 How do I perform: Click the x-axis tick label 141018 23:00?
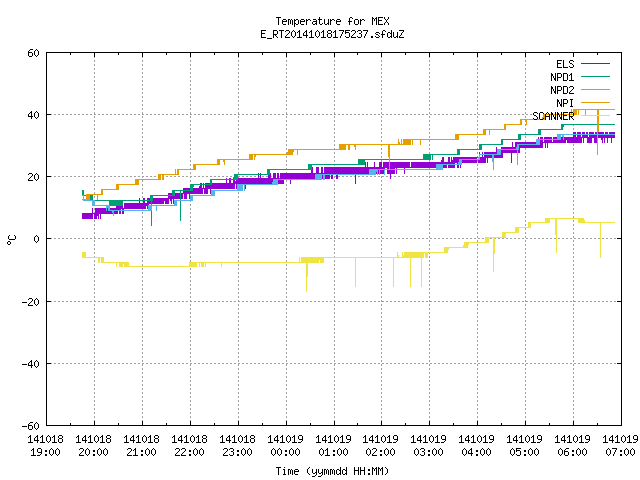tap(237, 446)
